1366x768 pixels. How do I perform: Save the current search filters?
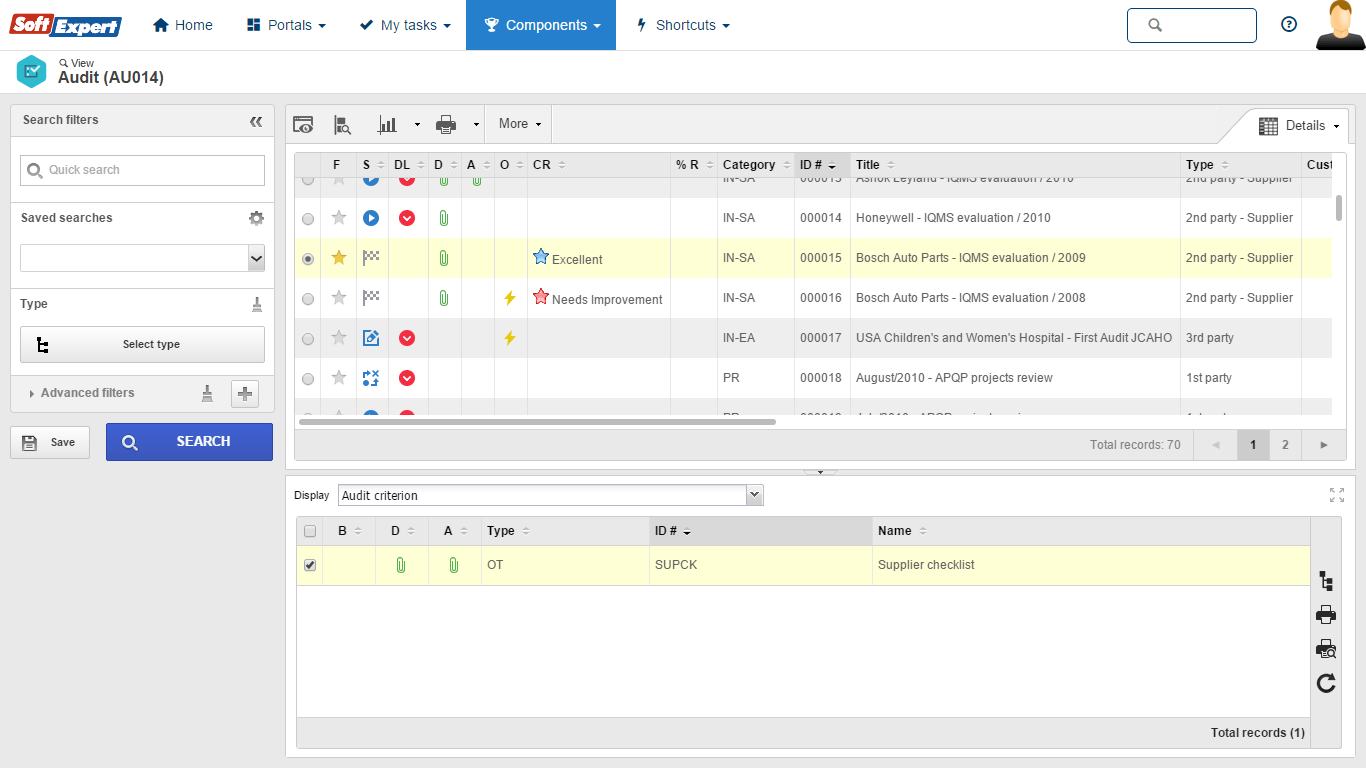[50, 442]
